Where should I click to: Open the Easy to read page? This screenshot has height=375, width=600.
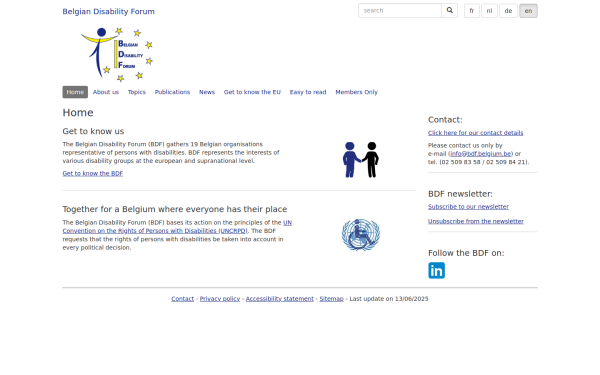pyautogui.click(x=308, y=92)
